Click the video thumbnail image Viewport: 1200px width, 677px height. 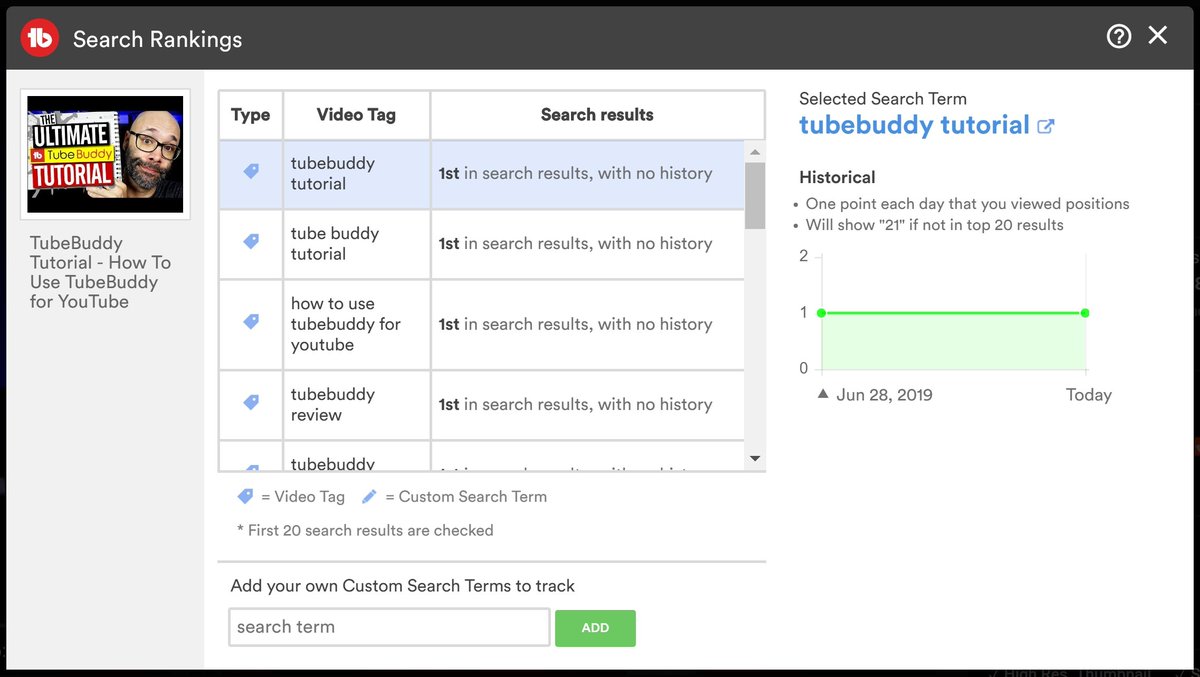click(105, 154)
